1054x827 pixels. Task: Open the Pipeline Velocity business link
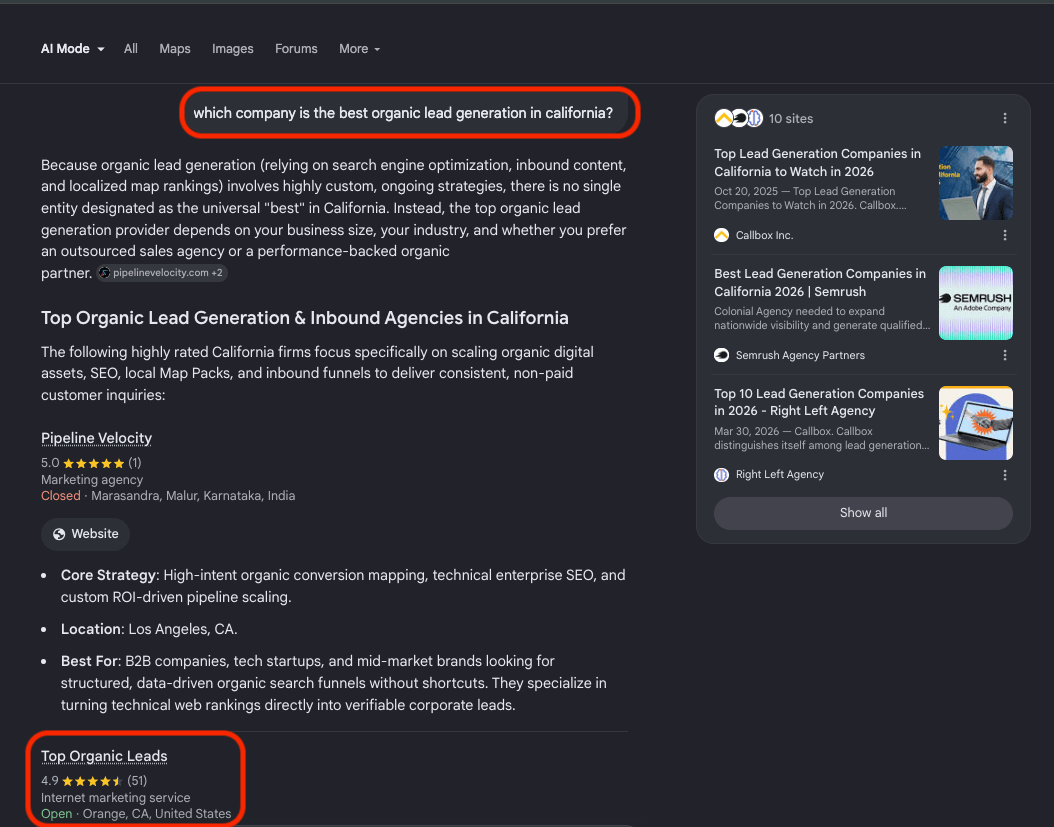pyautogui.click(x=96, y=438)
